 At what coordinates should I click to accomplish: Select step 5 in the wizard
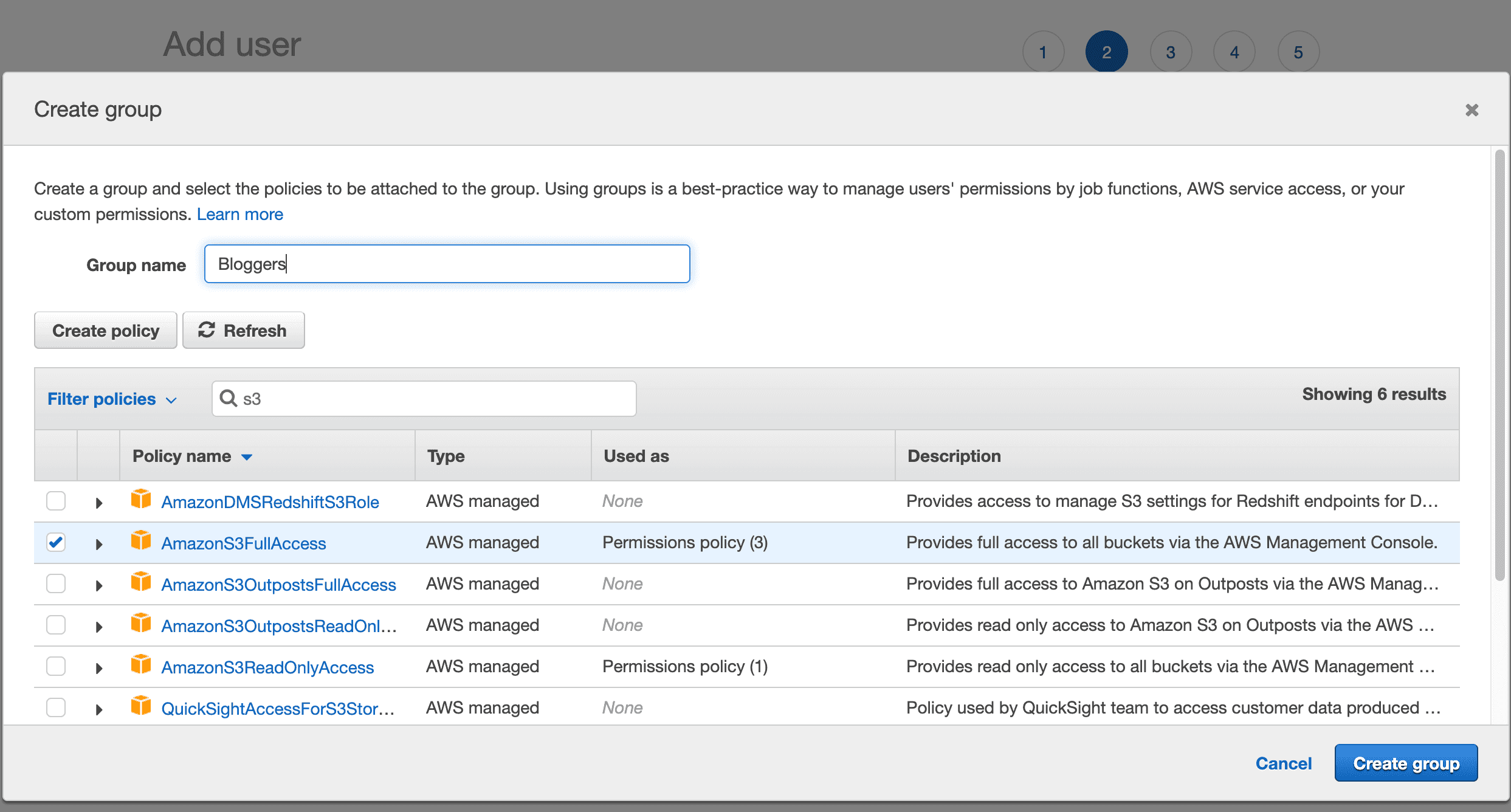coord(1298,52)
